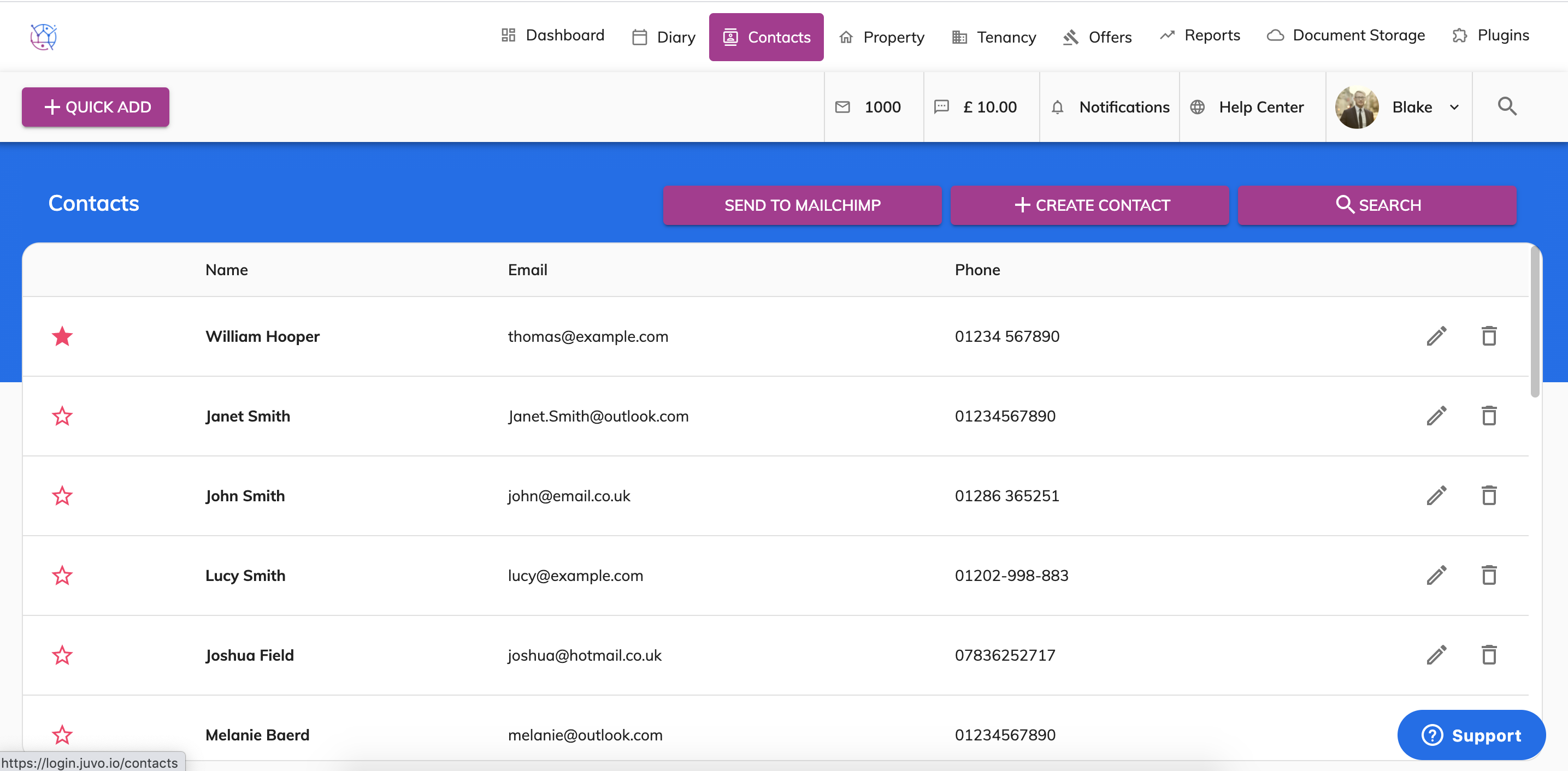Screen dimensions: 1568x771
Task: Star the Melanie Baerd contact
Action: click(62, 734)
